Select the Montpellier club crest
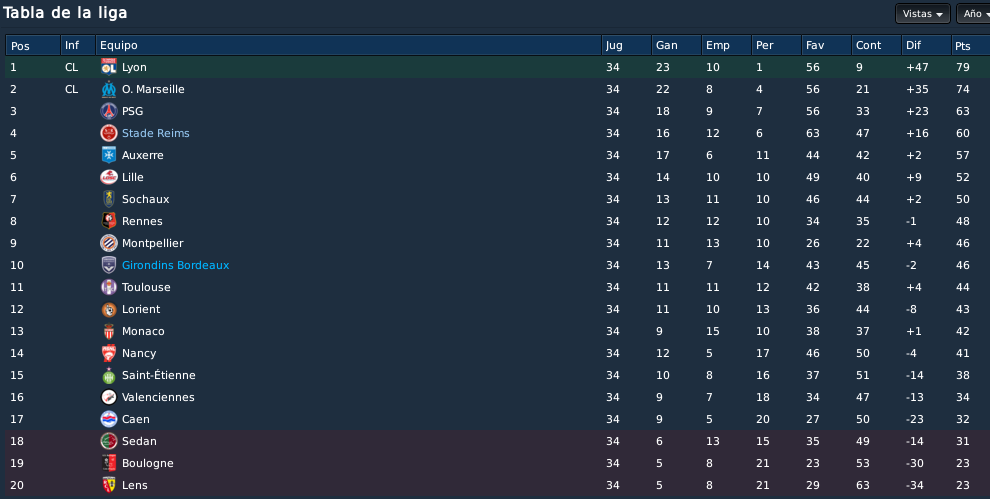The image size is (990, 499). click(109, 243)
